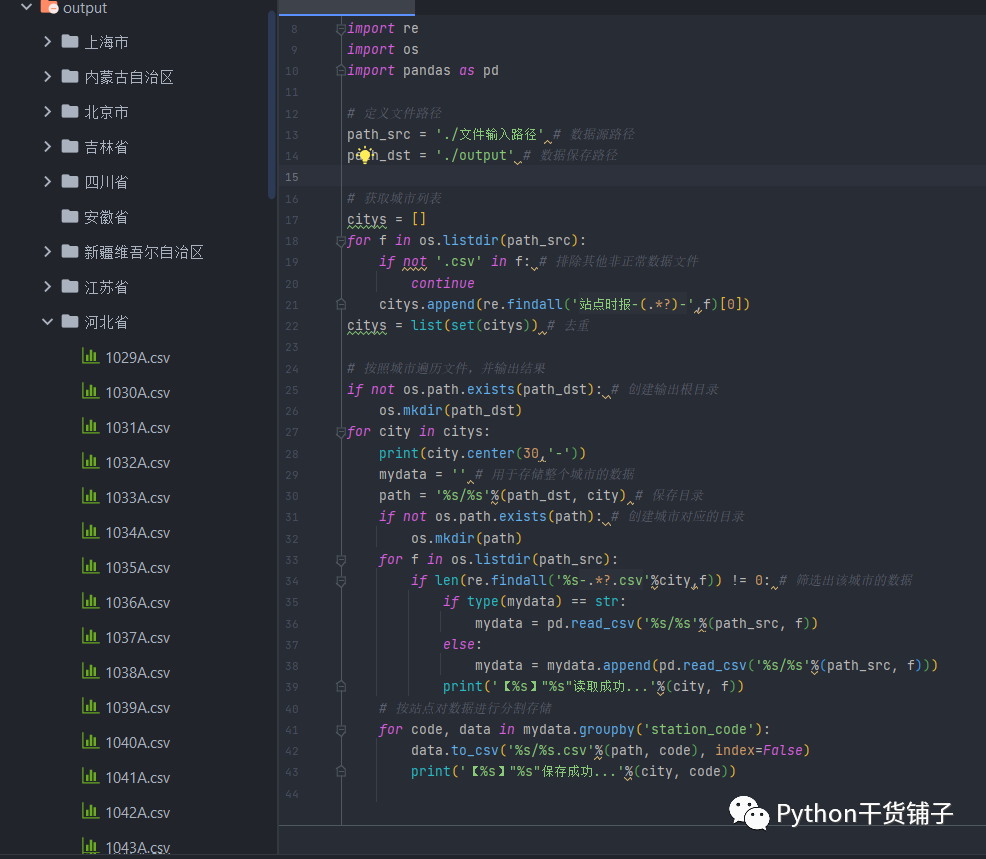Click the continue keyword on line 20
Viewport: 986px width, 859px height.
(x=443, y=284)
